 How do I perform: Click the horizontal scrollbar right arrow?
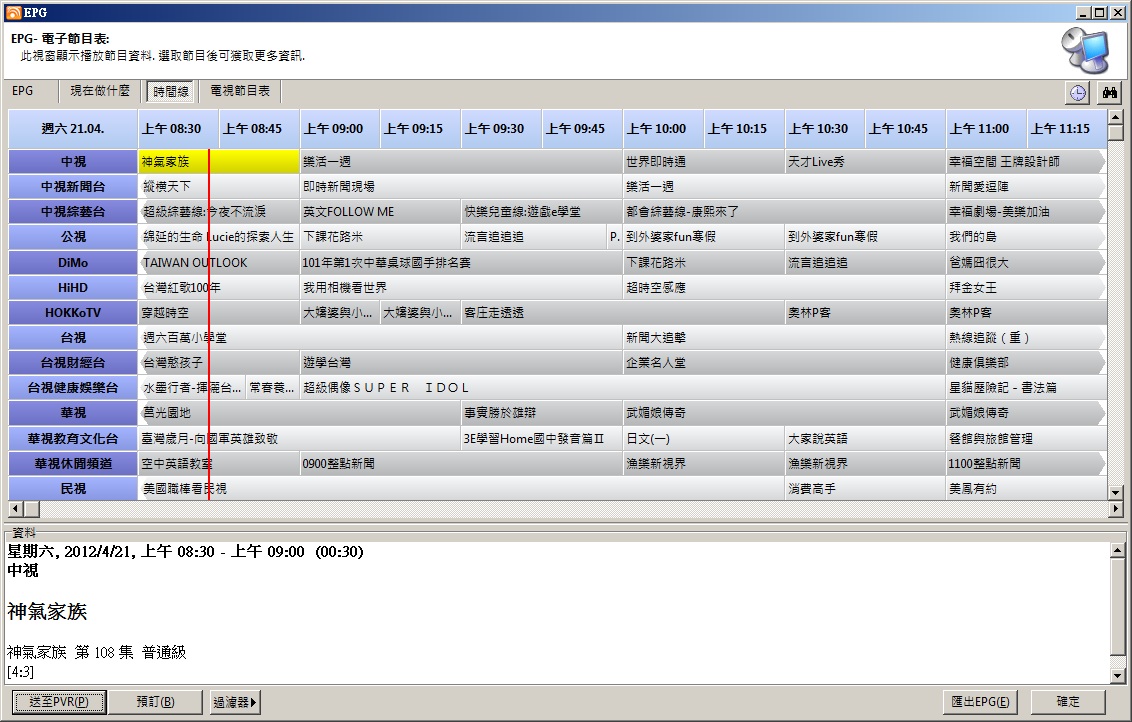click(x=1115, y=509)
